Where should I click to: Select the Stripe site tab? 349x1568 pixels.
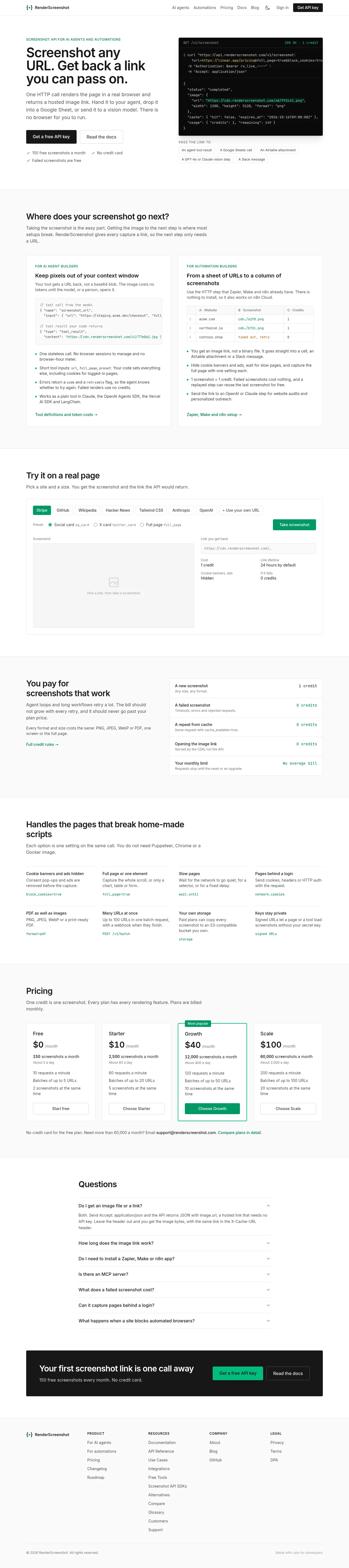[42, 510]
